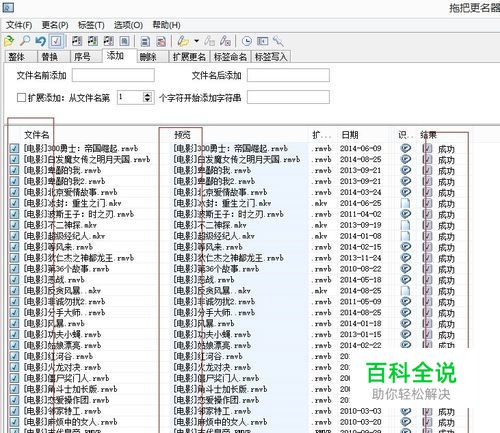Click blank file icon for 不二神探 row
This screenshot has height=433, width=500.
point(405,225)
